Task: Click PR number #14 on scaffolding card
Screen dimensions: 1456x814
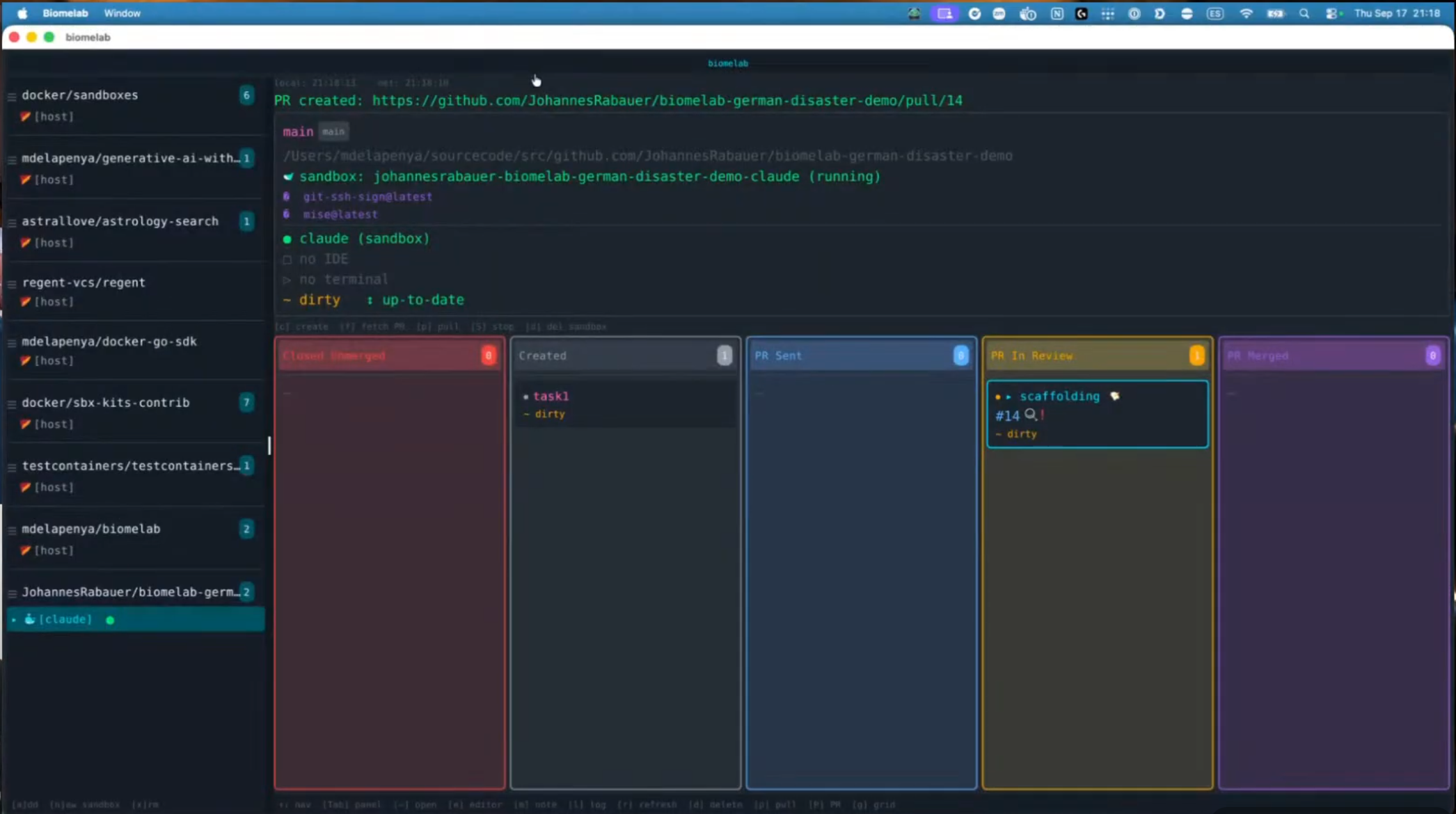Action: point(1007,415)
